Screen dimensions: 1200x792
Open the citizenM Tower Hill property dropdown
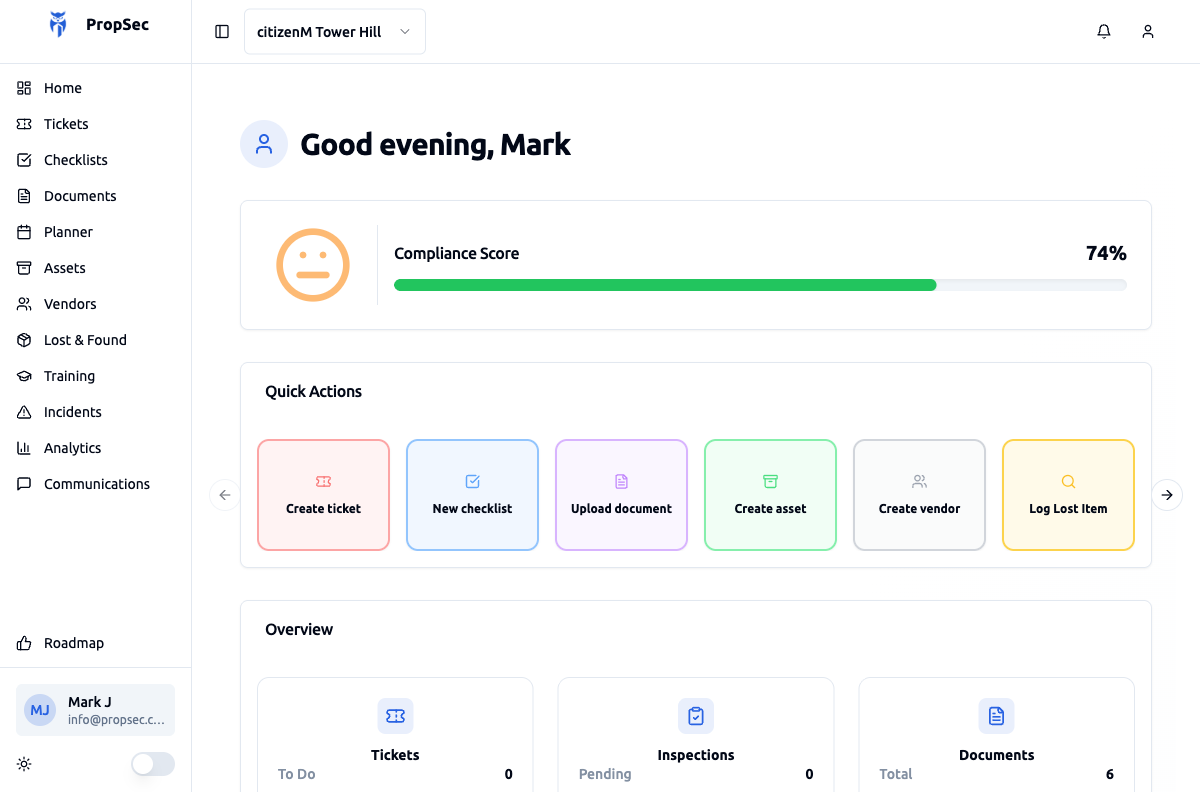pyautogui.click(x=335, y=32)
